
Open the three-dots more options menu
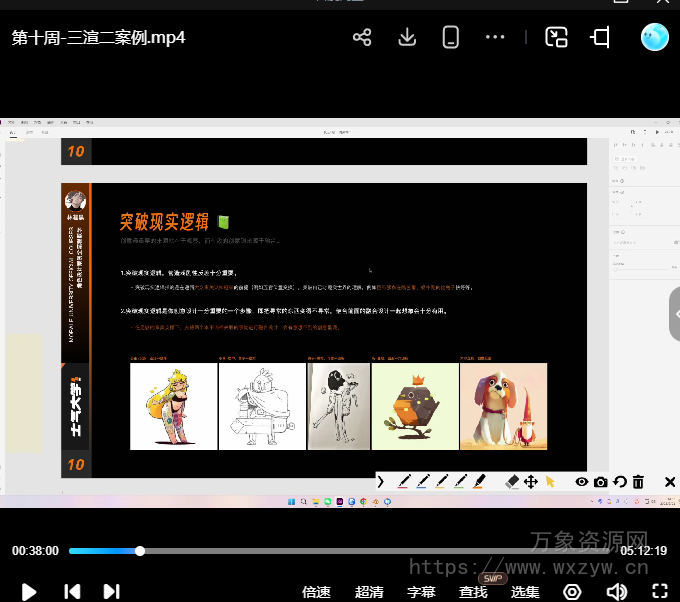click(x=495, y=38)
